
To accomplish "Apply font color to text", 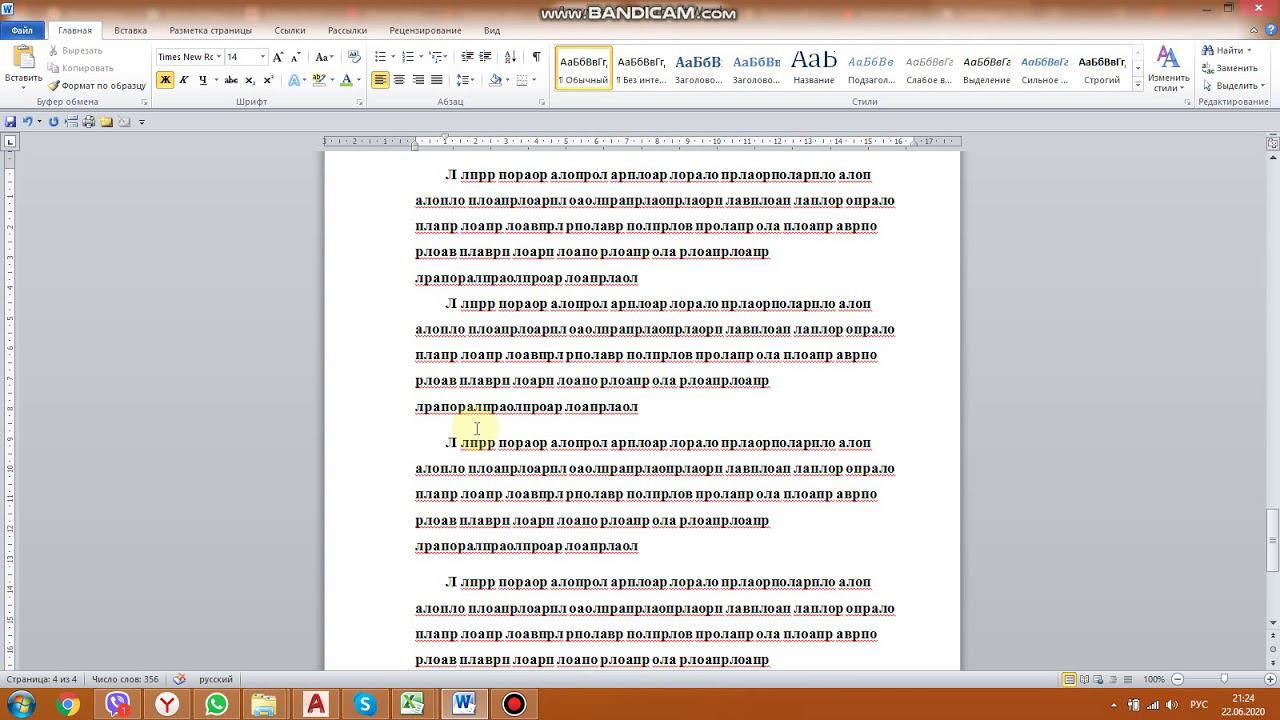I will pos(346,80).
